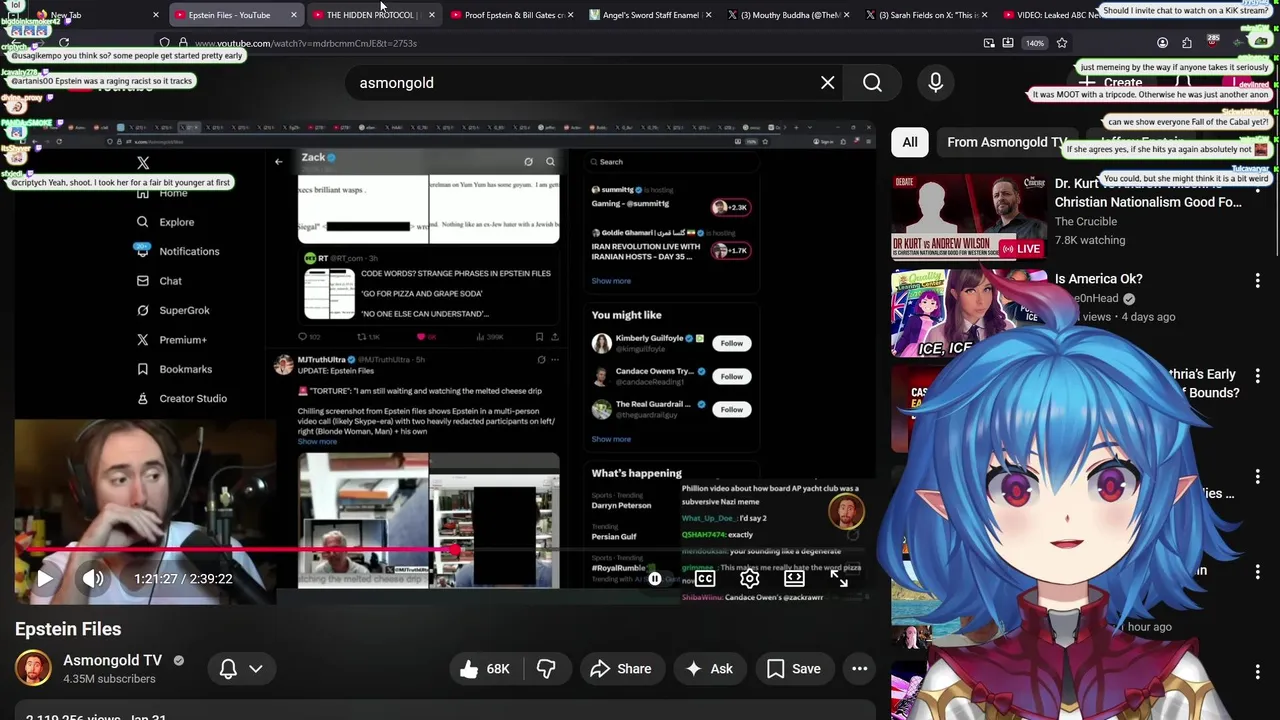Like the video showing 68K

tap(485, 669)
